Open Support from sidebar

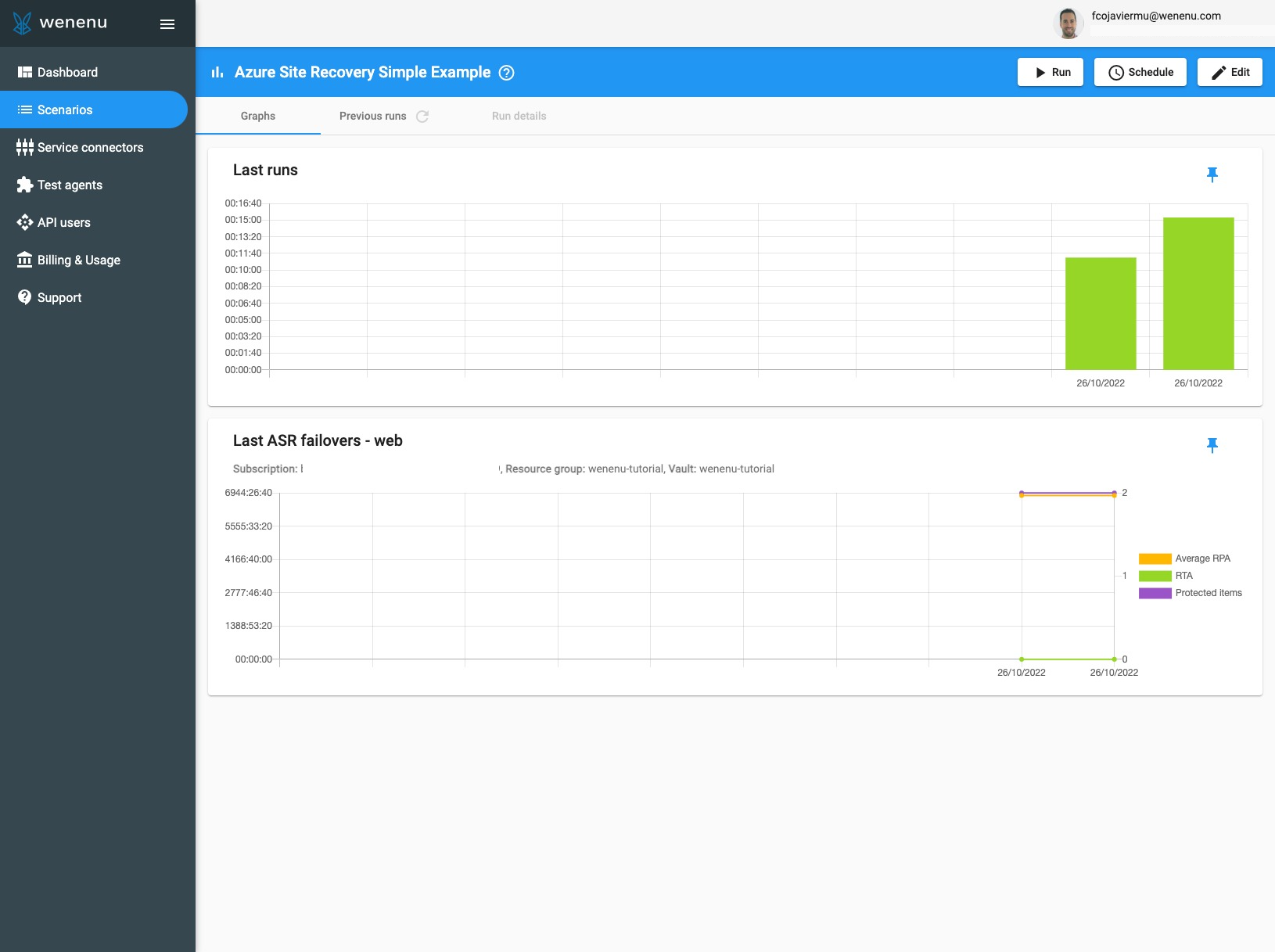click(x=94, y=297)
